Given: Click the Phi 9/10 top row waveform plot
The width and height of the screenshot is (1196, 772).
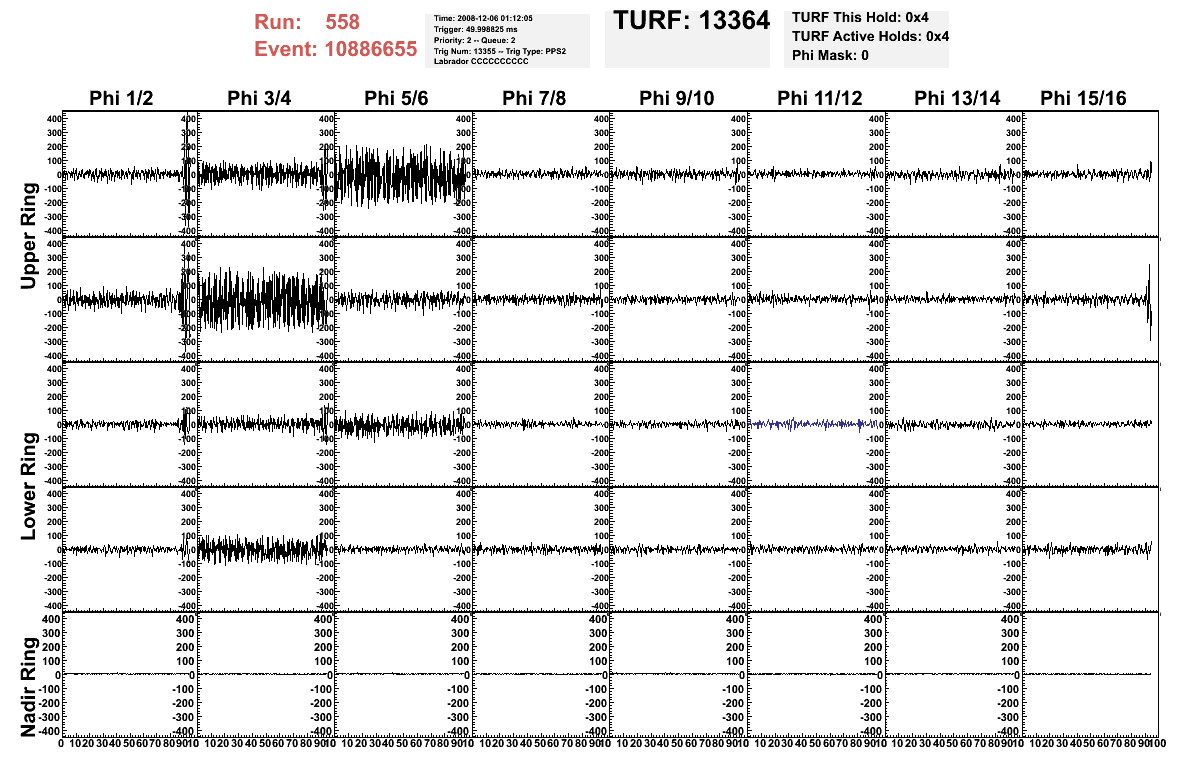Looking at the screenshot, I should (679, 175).
